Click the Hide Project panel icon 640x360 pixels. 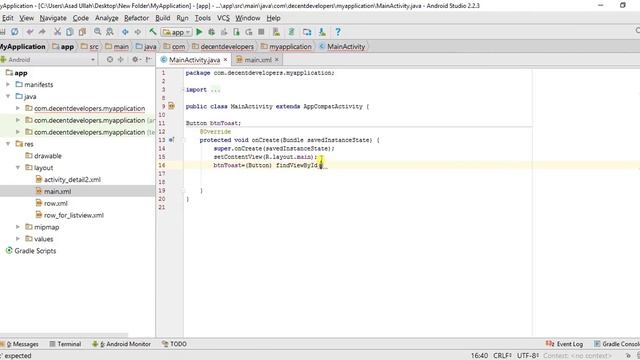[149, 60]
